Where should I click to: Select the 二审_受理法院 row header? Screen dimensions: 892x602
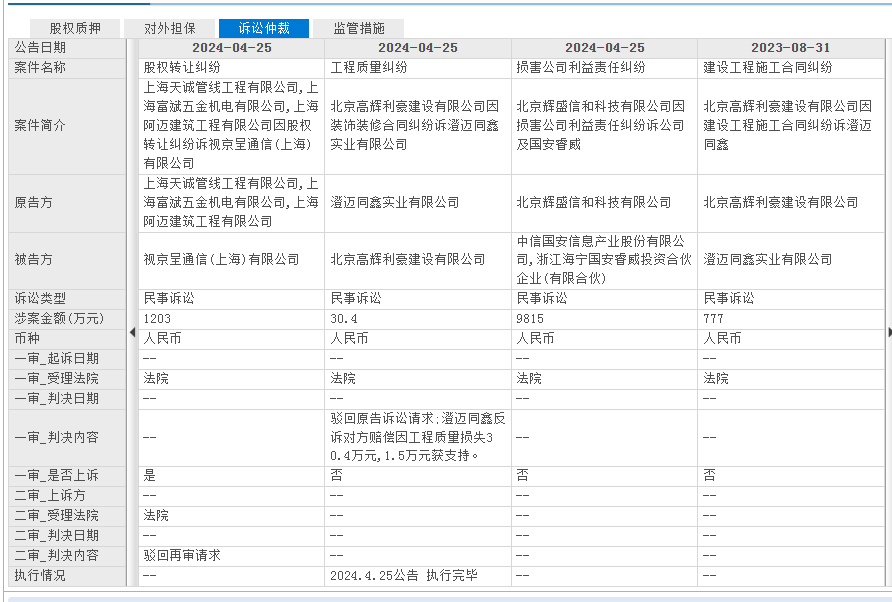pos(67,516)
